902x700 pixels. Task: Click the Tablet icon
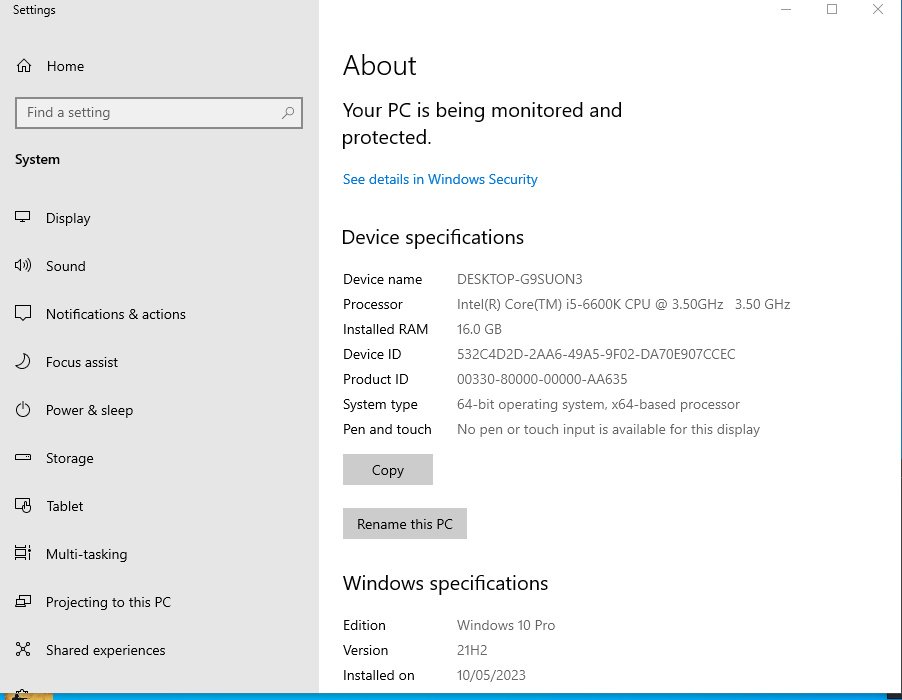pyautogui.click(x=22, y=506)
